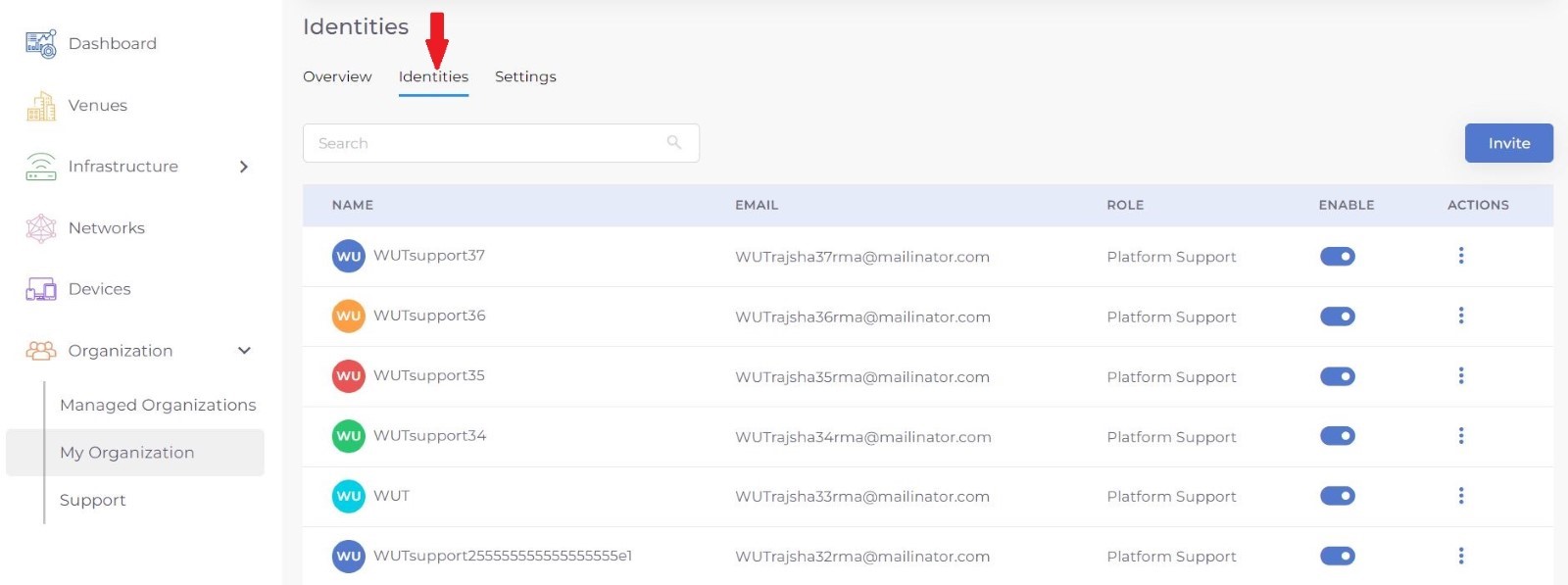Open Venues via its building icon
This screenshot has height=585, width=1568.
(41, 106)
